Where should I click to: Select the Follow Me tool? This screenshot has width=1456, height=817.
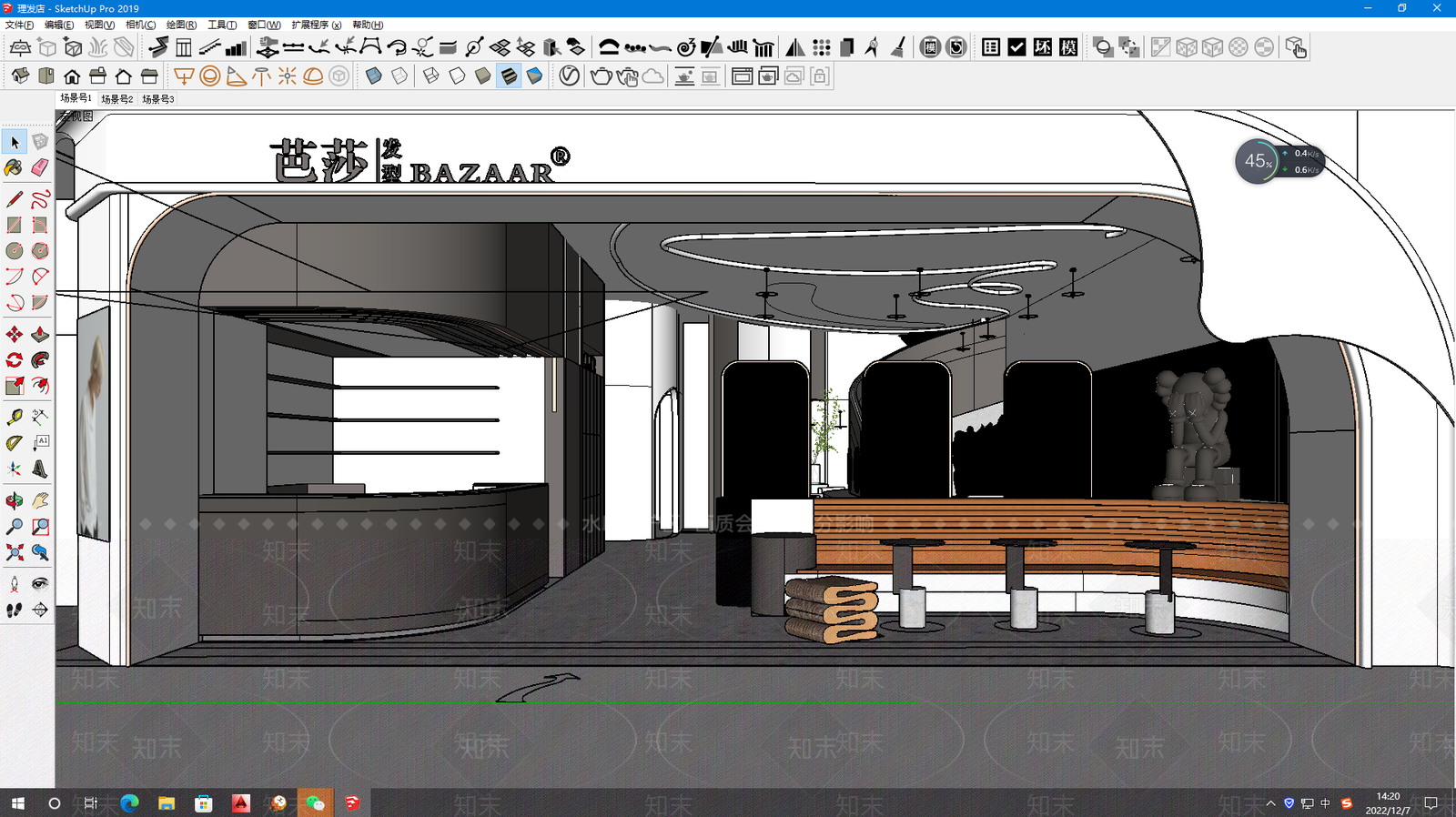40,360
